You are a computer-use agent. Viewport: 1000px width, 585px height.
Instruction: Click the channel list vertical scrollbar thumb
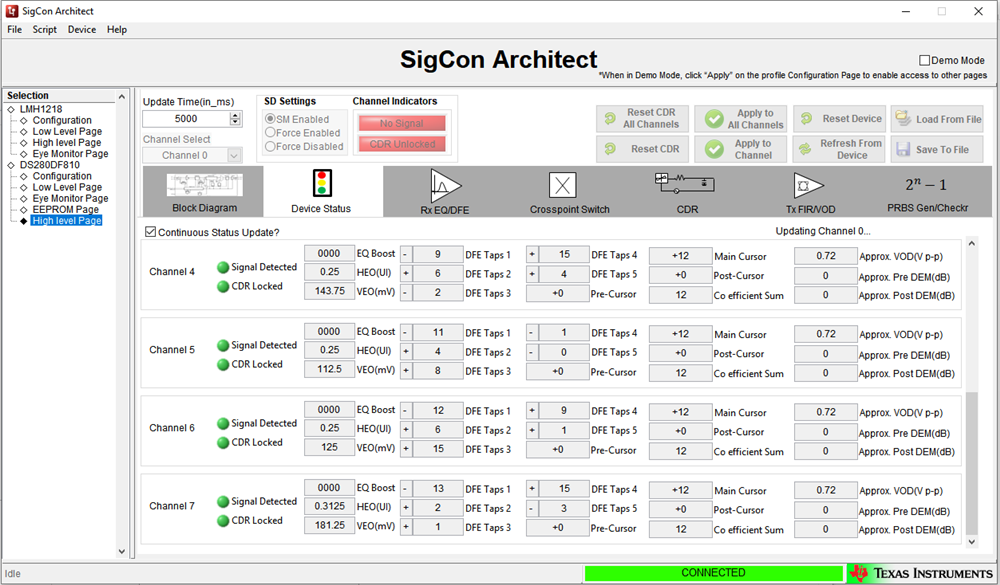point(972,463)
